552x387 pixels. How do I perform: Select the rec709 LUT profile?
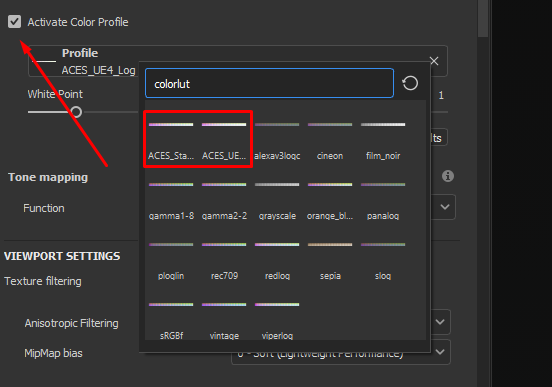(x=224, y=261)
